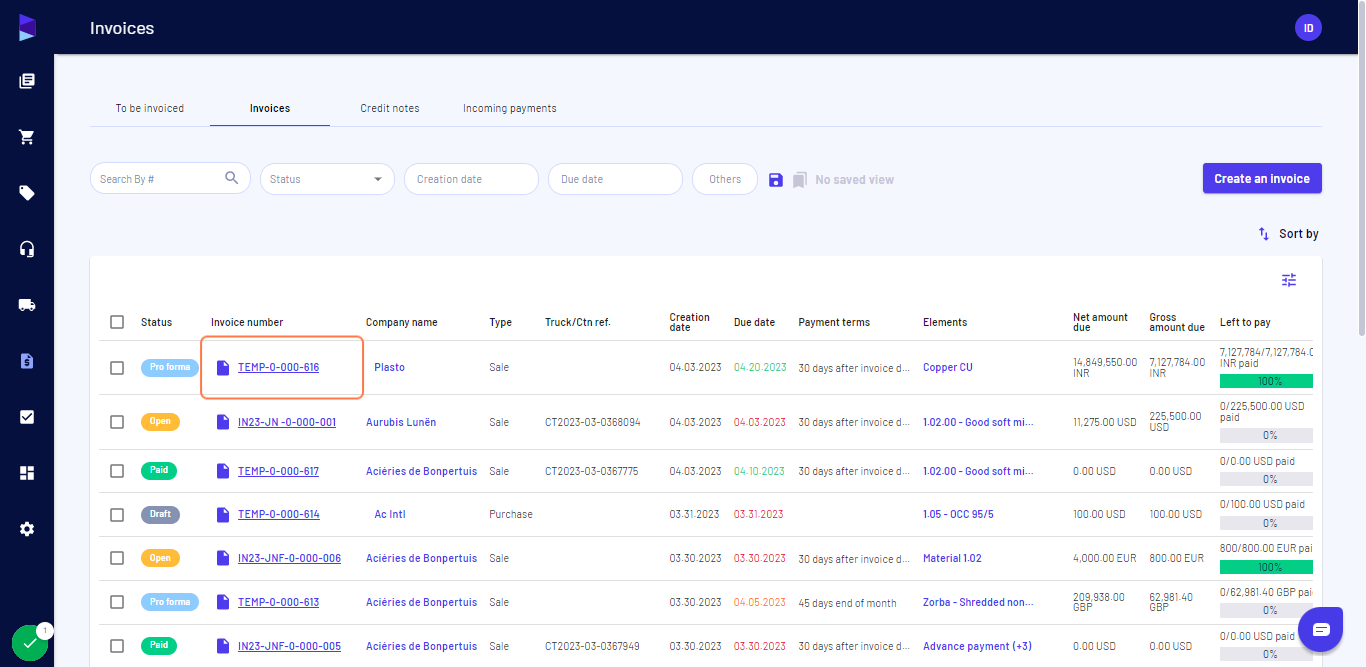
Task: Click document icon for IN23-JNF-0-000-006
Action: (223, 559)
